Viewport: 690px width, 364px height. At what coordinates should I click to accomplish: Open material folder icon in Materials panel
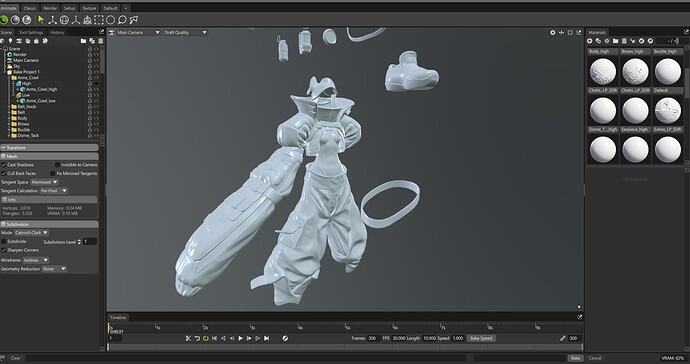coord(616,41)
